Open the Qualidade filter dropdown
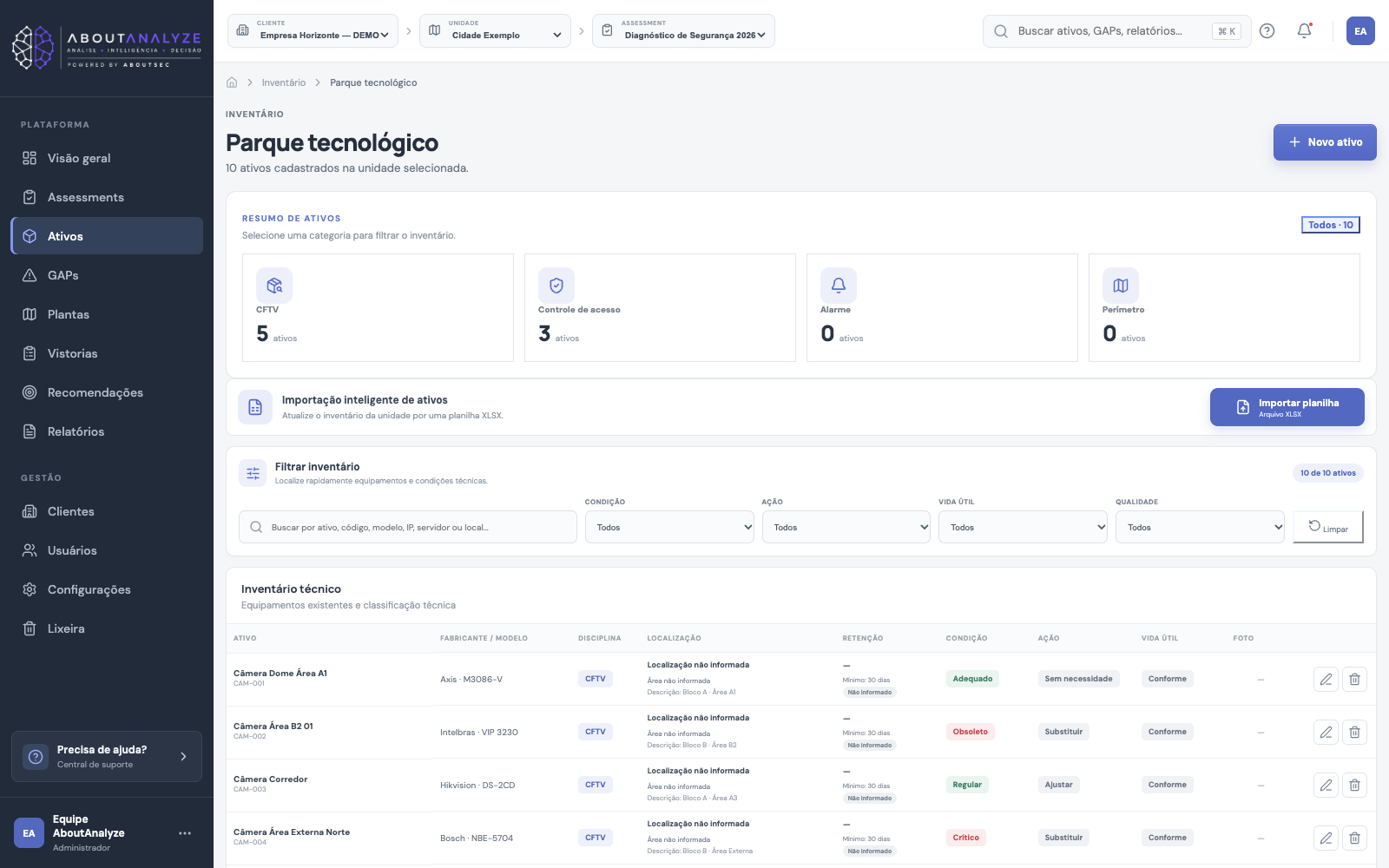 [x=1200, y=527]
